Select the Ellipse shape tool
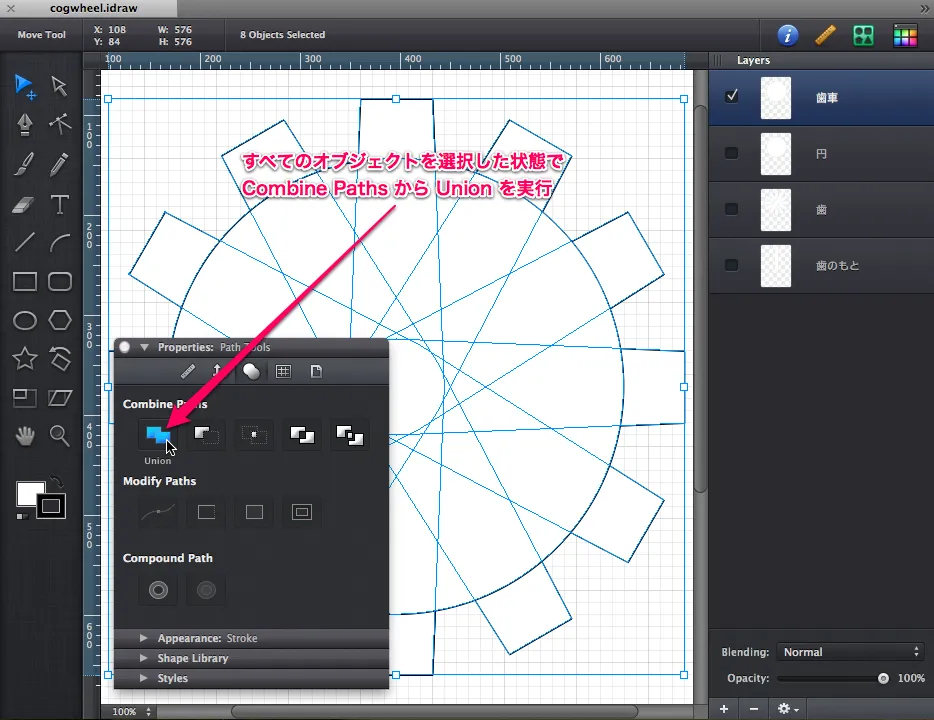934x720 pixels. pos(25,320)
